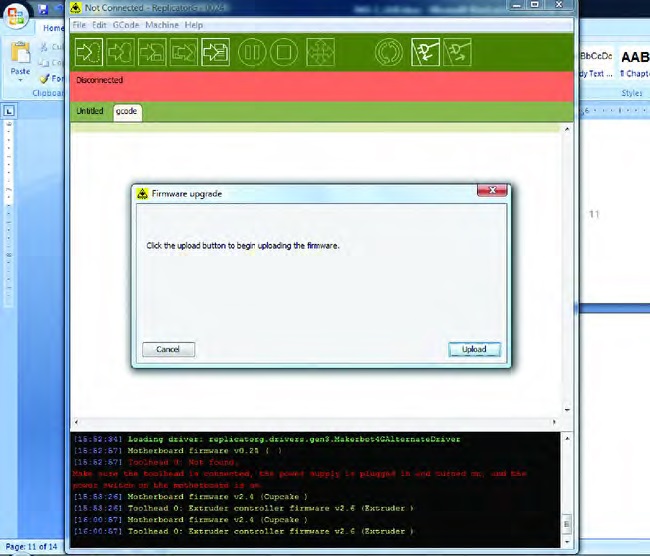
Task: Switch to the Untitled tab
Action: (90, 111)
